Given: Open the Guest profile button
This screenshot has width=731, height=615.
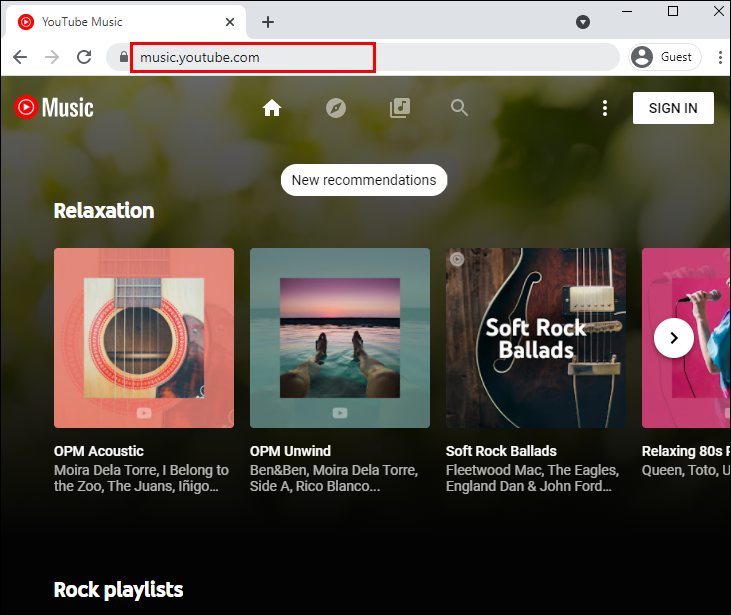Looking at the screenshot, I should click(665, 57).
